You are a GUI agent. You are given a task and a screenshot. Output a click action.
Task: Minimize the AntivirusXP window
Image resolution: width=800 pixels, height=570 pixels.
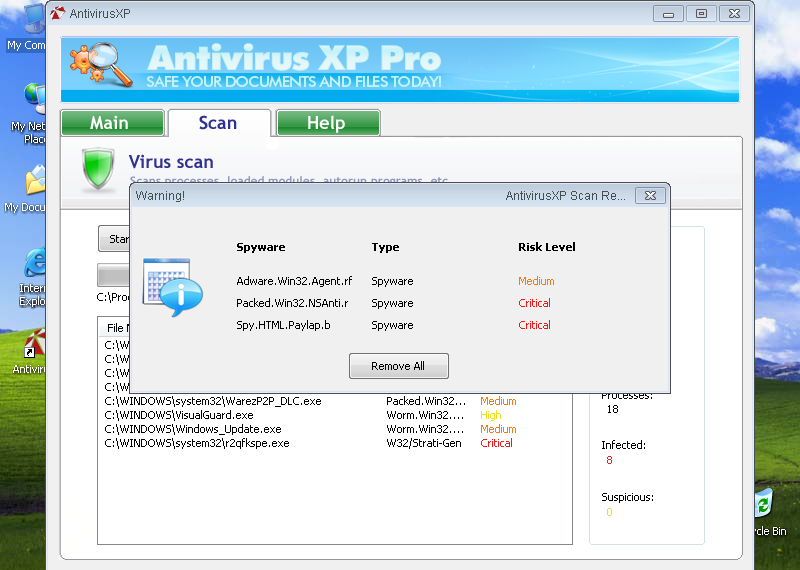(x=668, y=14)
